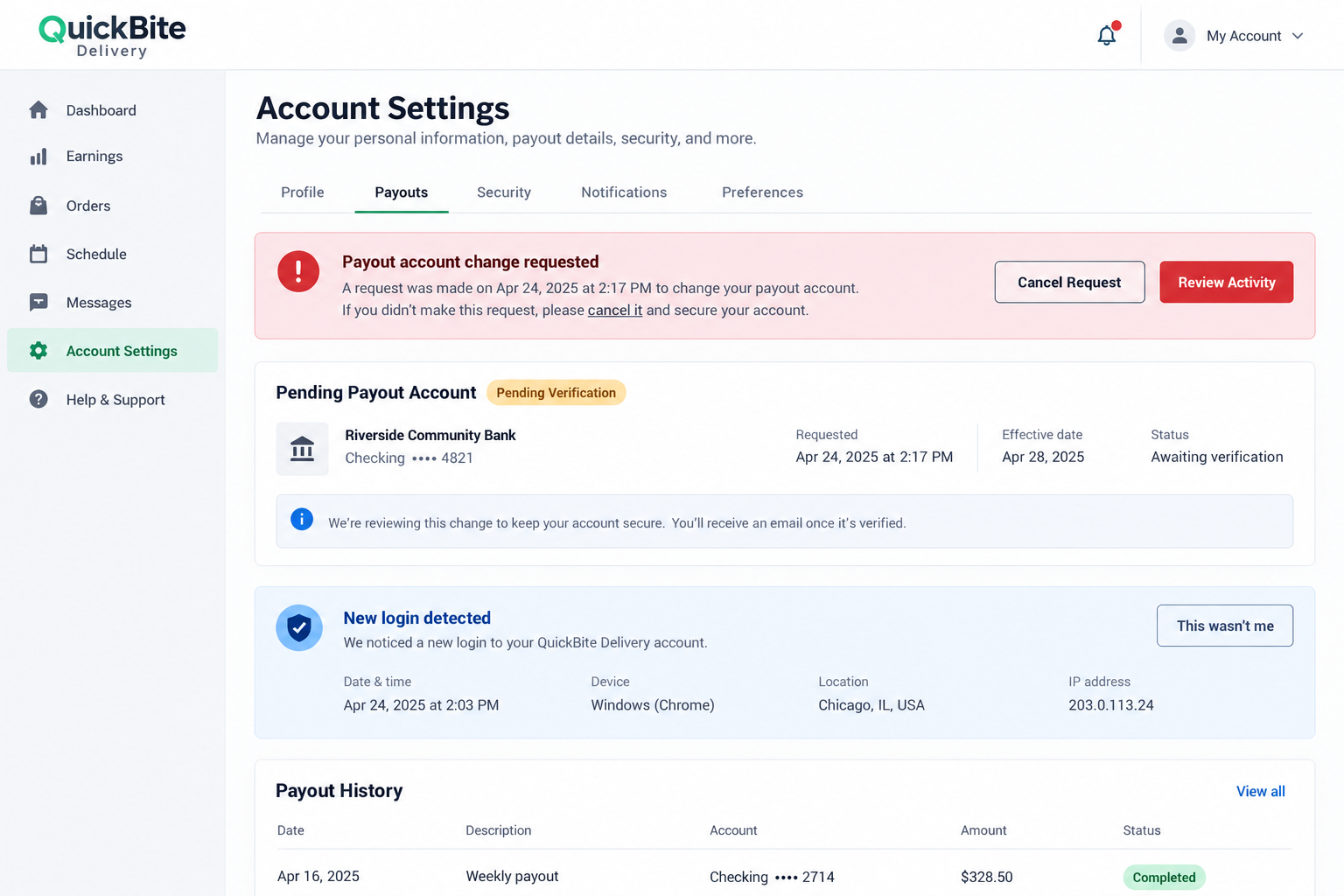The height and width of the screenshot is (896, 1344).
Task: Click the Completed status badge
Action: [x=1164, y=877]
